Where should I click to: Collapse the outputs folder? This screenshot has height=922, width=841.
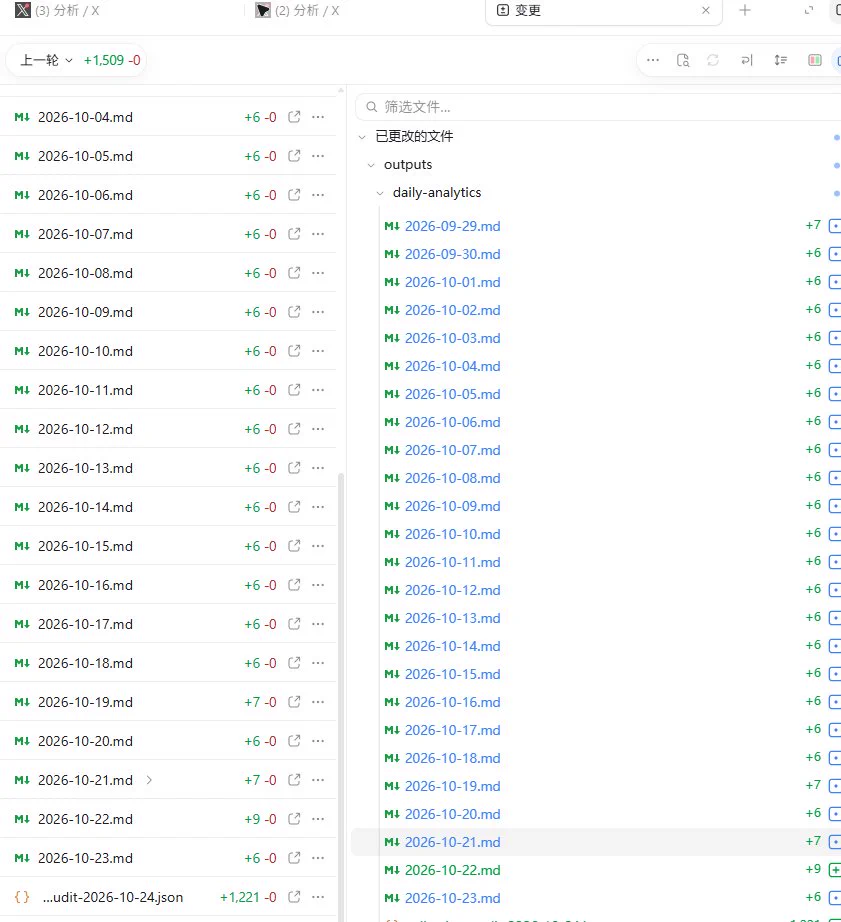click(371, 165)
